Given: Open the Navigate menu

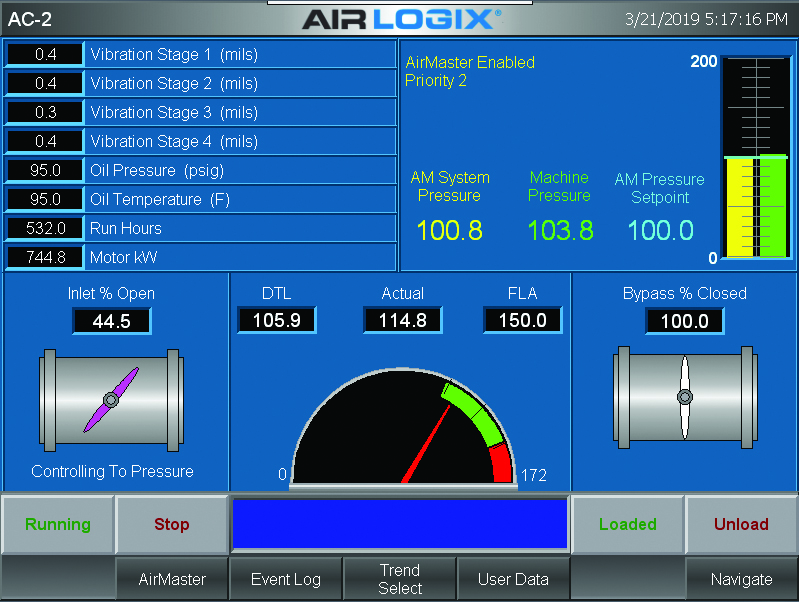Looking at the screenshot, I should click(741, 579).
